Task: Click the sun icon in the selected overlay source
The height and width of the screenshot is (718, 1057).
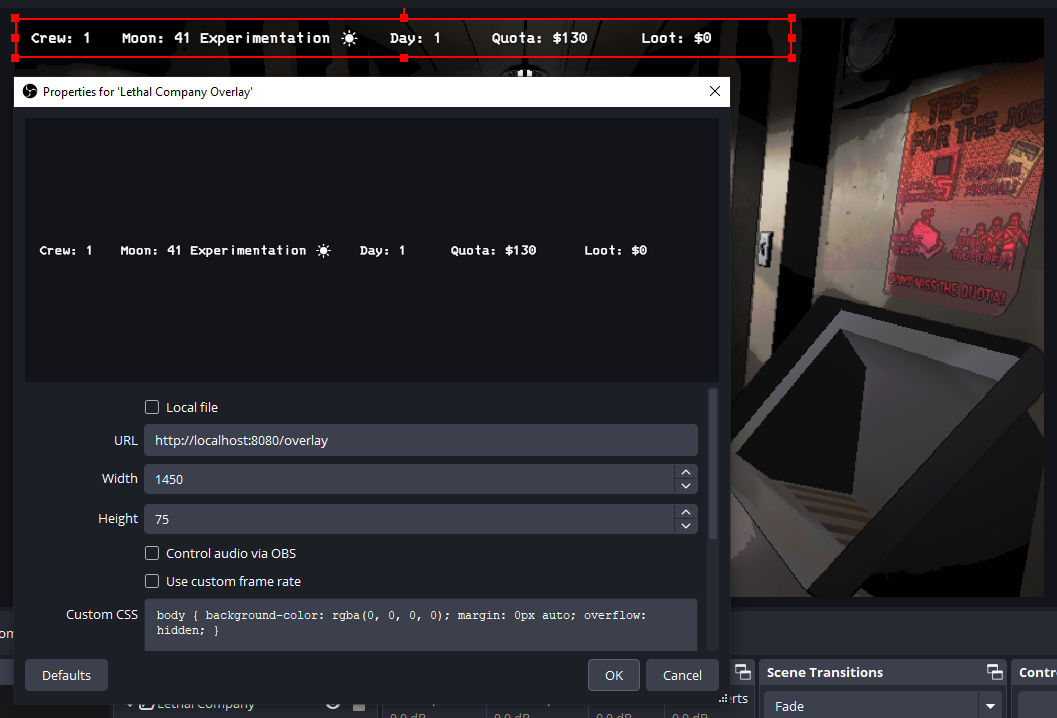Action: (349, 38)
